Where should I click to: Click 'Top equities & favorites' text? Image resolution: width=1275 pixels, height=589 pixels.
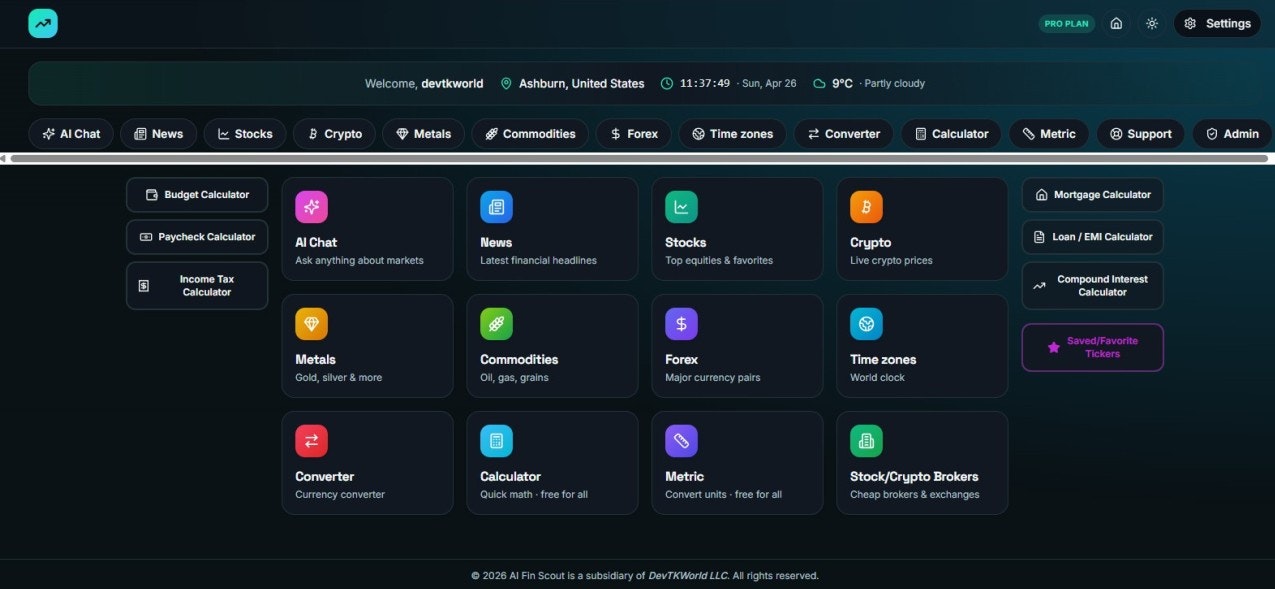coord(719,261)
